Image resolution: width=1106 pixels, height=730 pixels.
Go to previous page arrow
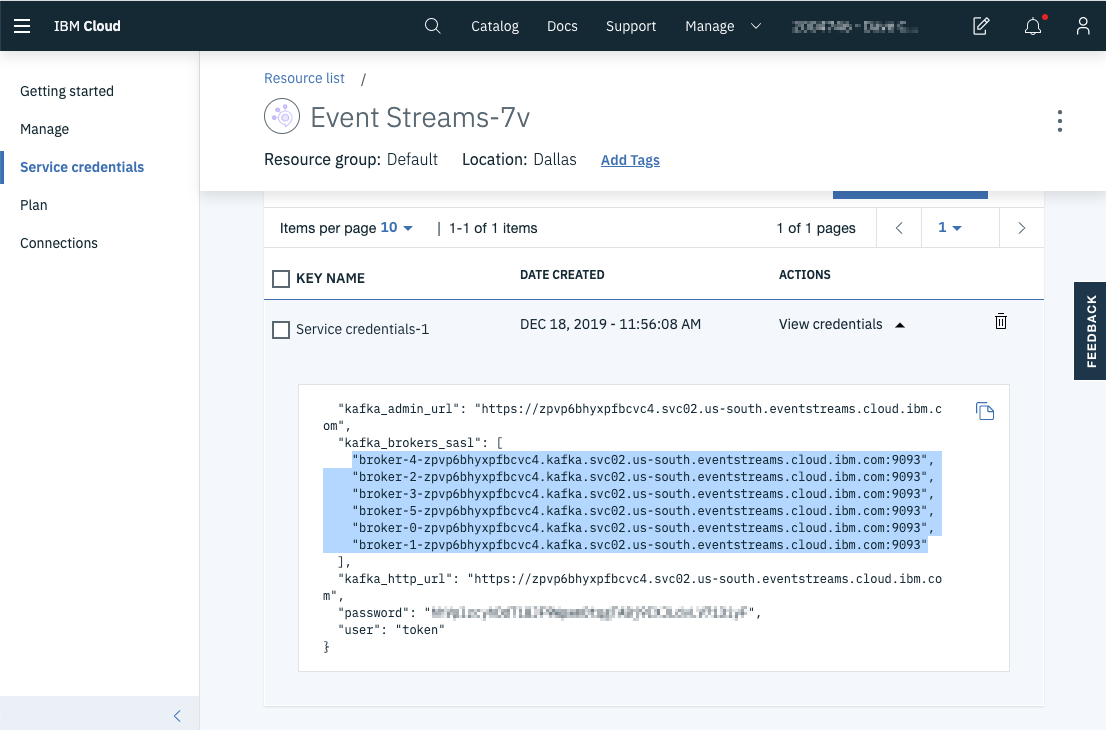(x=899, y=228)
